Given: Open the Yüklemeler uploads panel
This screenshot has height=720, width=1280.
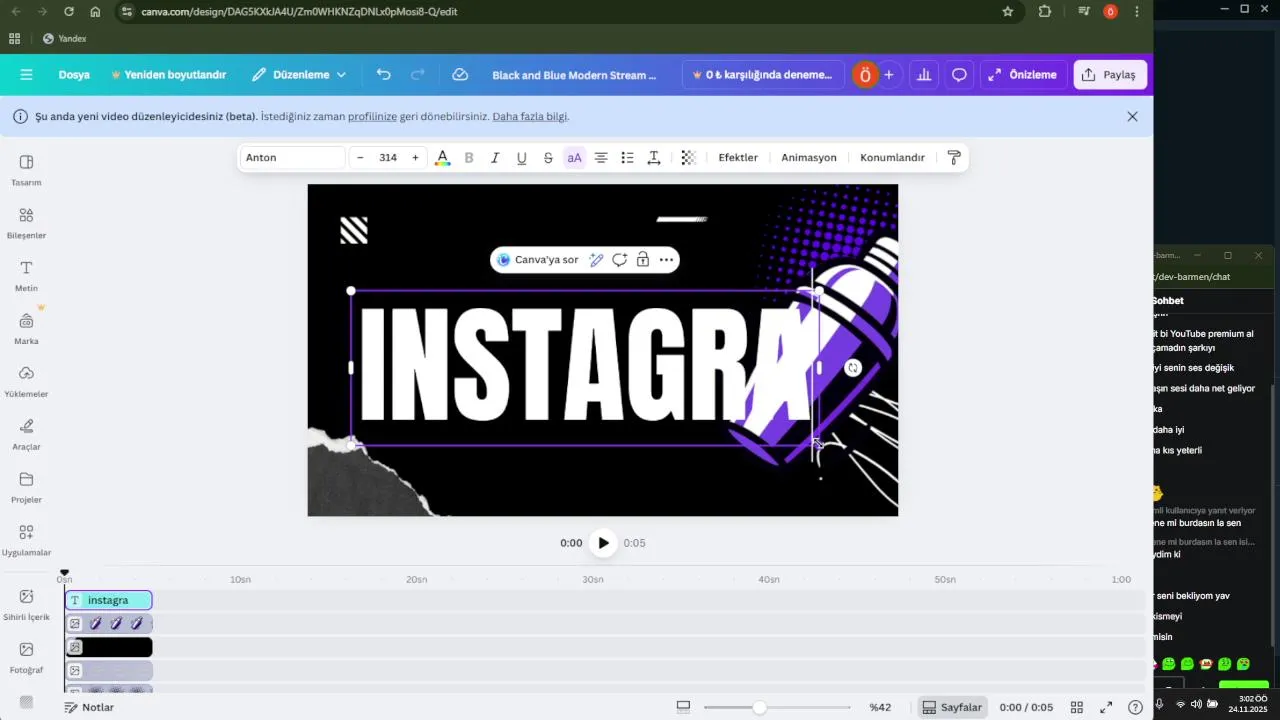Looking at the screenshot, I should click(x=26, y=382).
